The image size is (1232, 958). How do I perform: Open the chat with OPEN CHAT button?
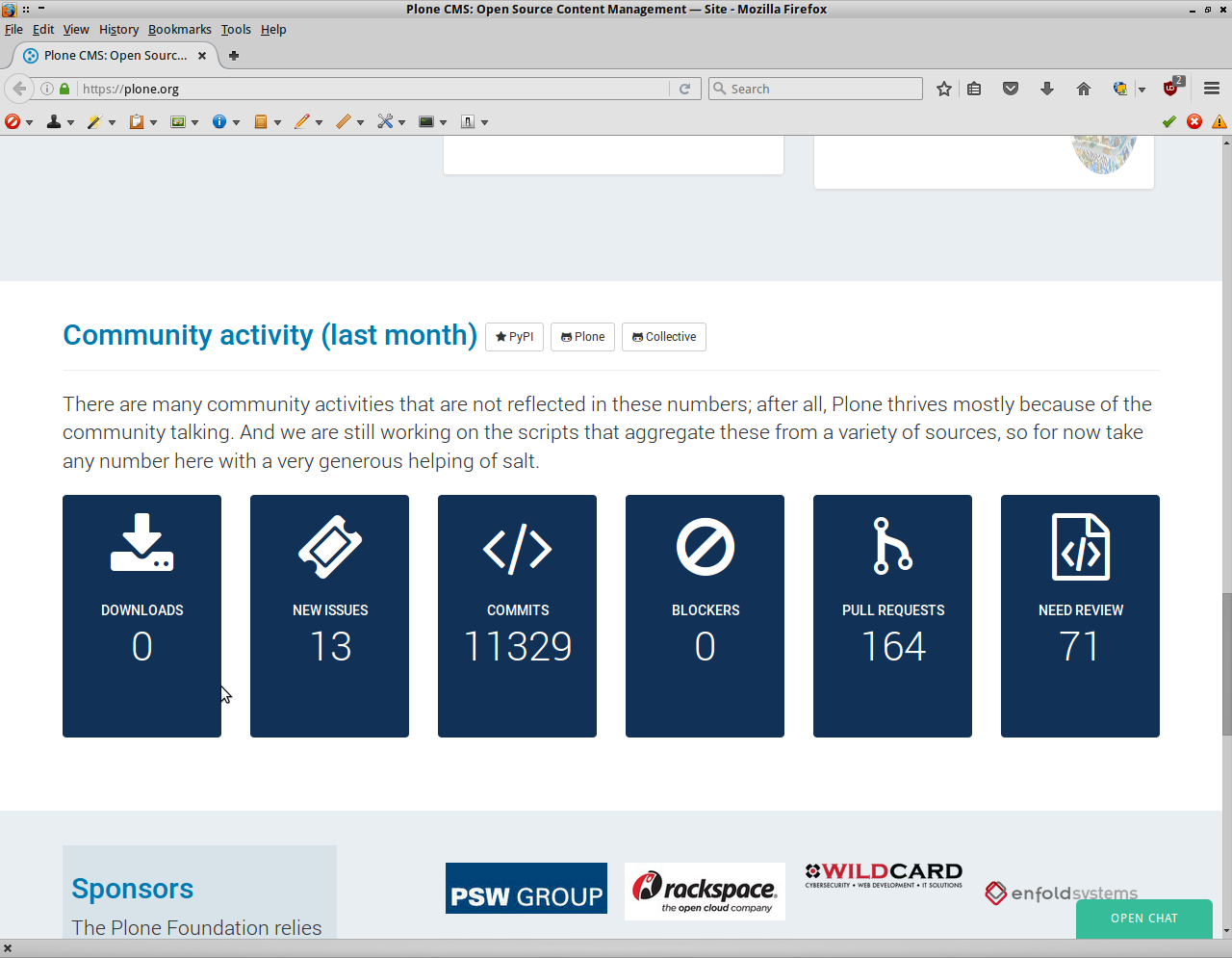click(1144, 919)
